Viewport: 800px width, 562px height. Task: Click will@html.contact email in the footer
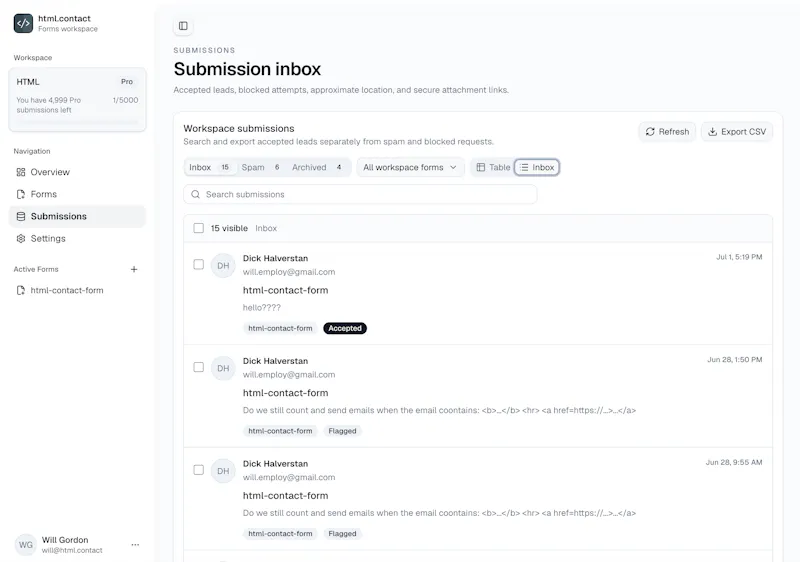(x=72, y=550)
